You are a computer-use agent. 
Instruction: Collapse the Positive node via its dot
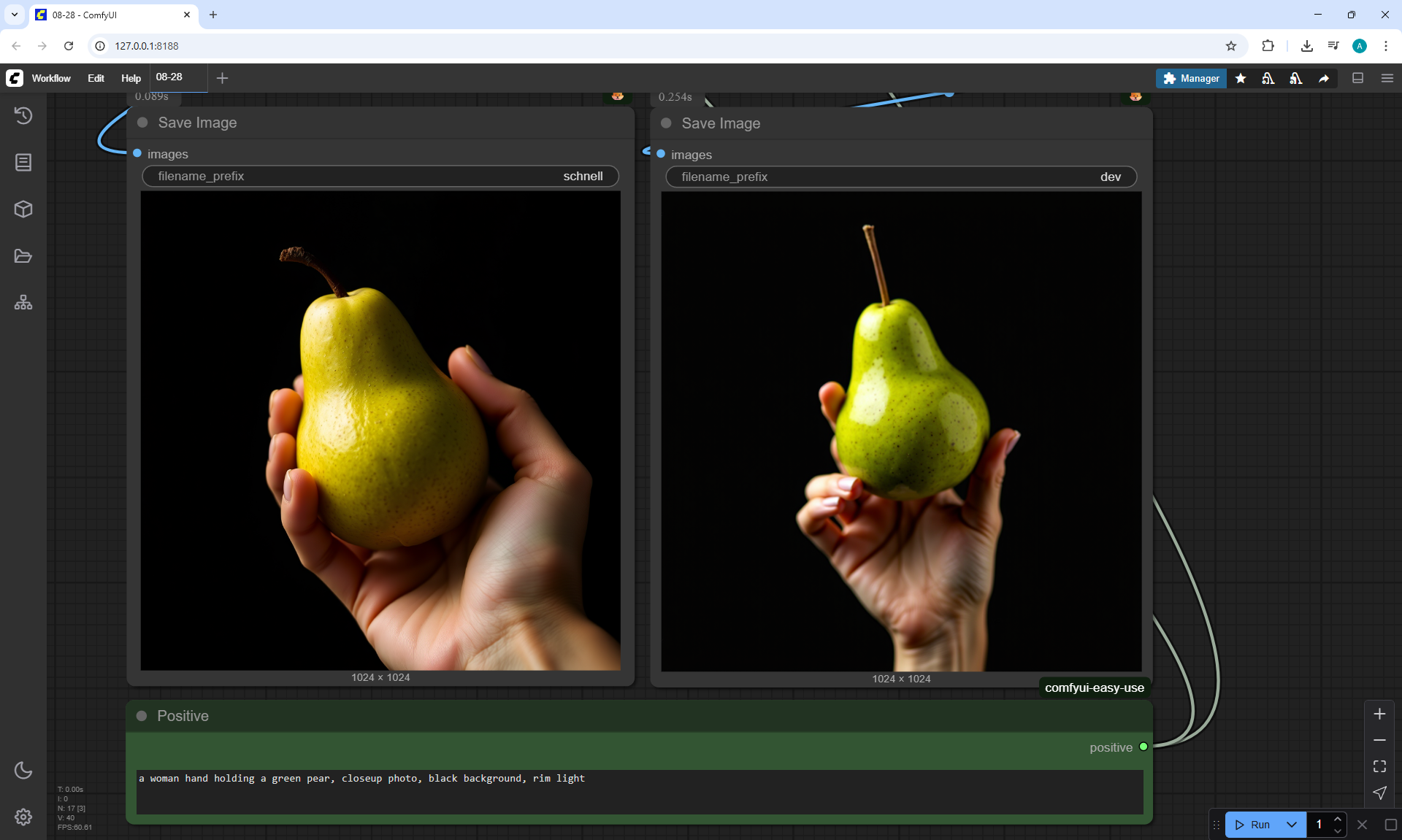(142, 716)
